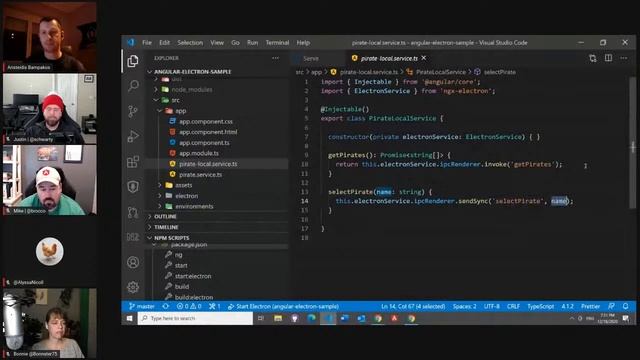Viewport: 640px width, 360px height.
Task: Open the compare changes editor icon
Action: [593, 58]
